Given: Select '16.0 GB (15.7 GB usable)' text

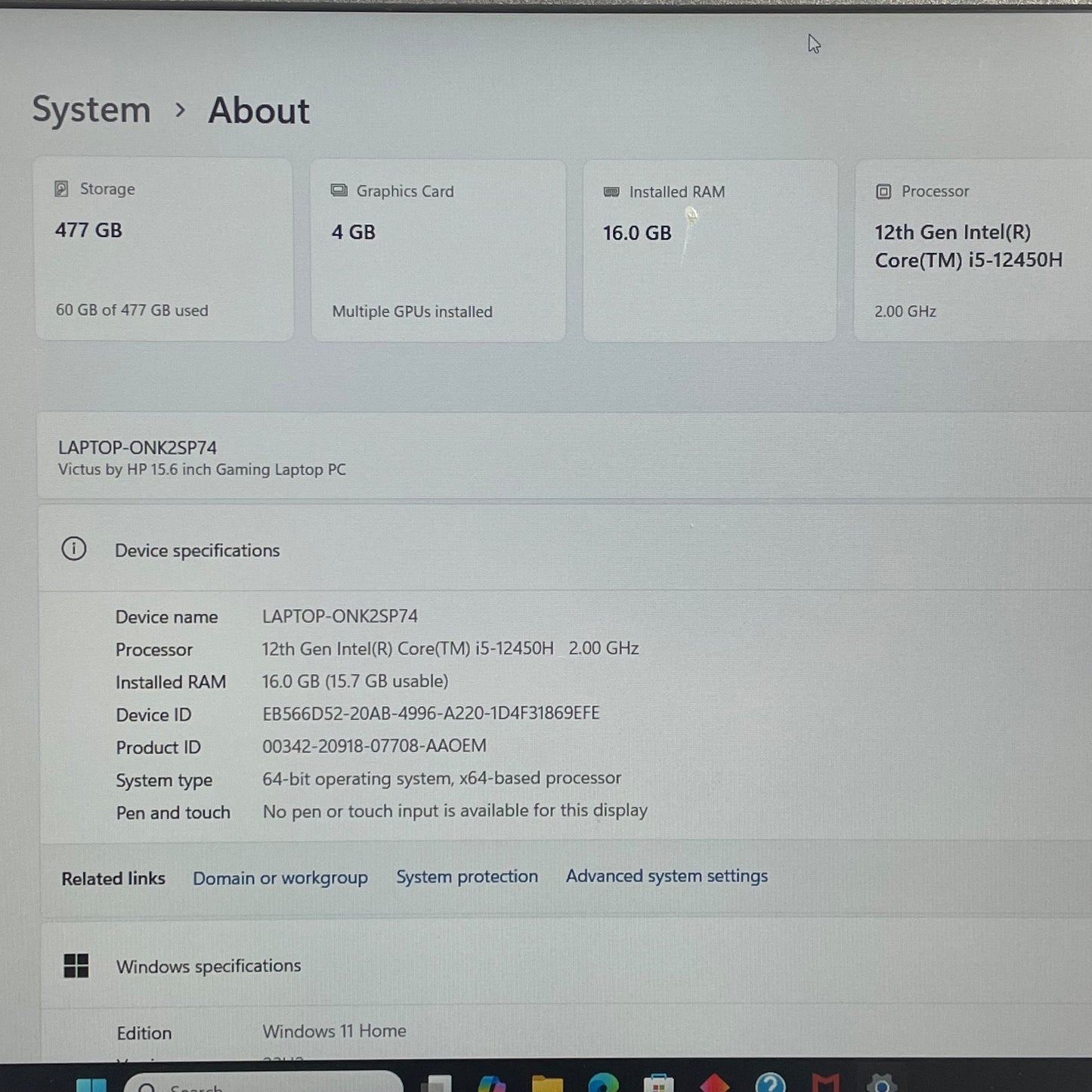Looking at the screenshot, I should click(355, 681).
